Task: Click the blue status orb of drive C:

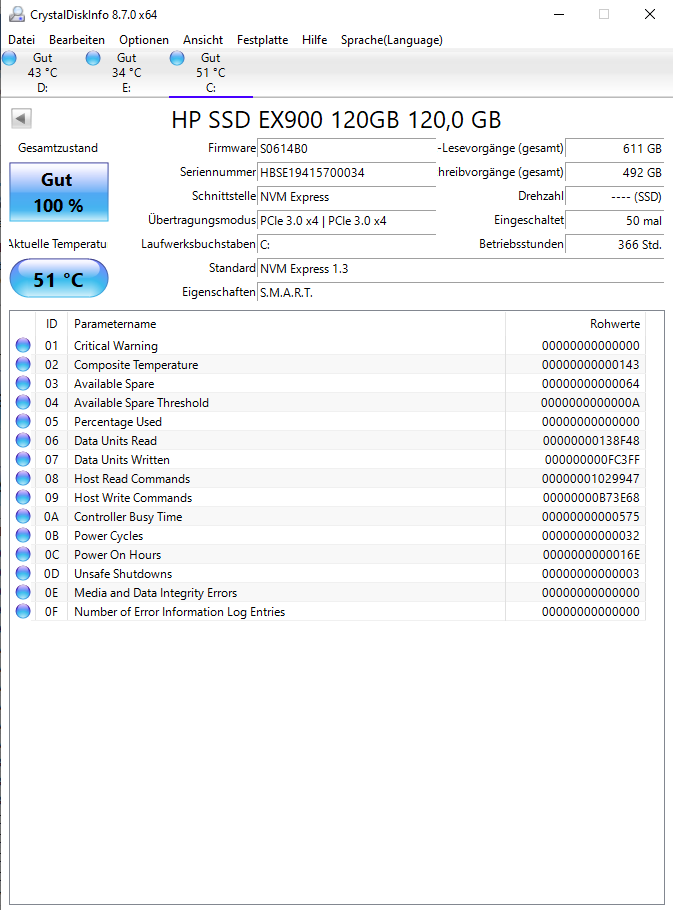Action: (177, 58)
